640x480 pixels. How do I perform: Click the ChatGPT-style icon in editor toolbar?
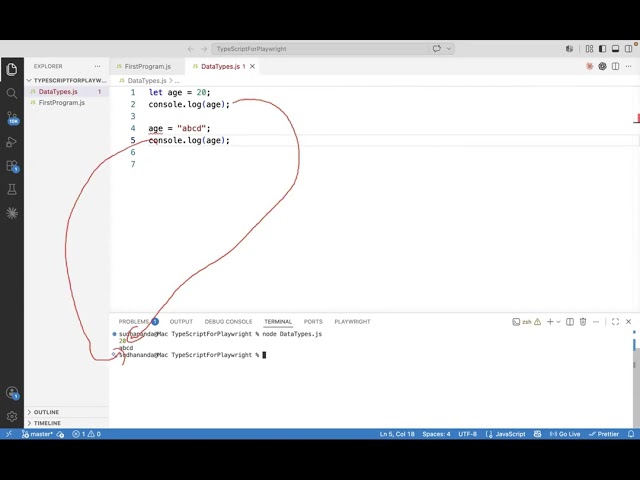[602, 66]
